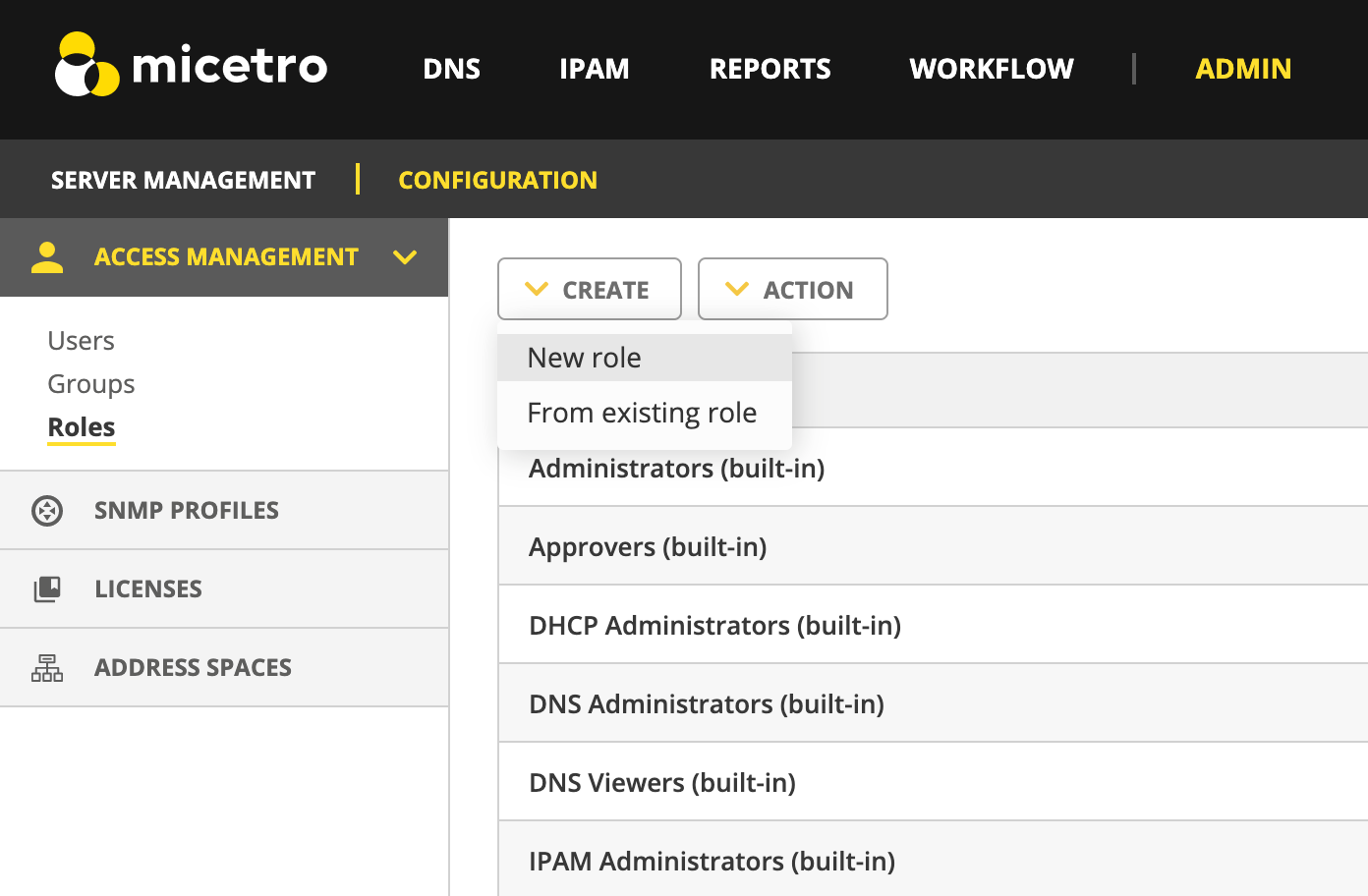Switch to Server Management tab
Image resolution: width=1368 pixels, height=896 pixels.
tap(183, 180)
